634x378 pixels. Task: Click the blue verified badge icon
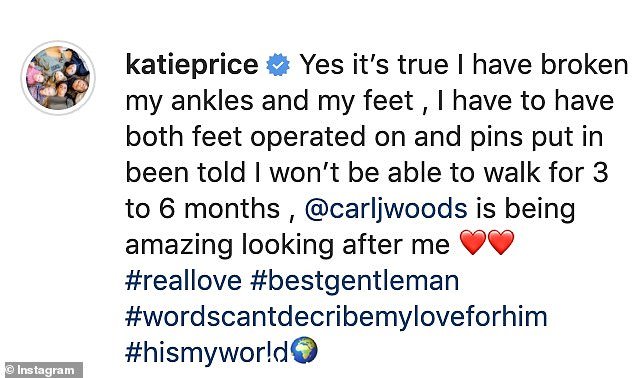[x=278, y=65]
